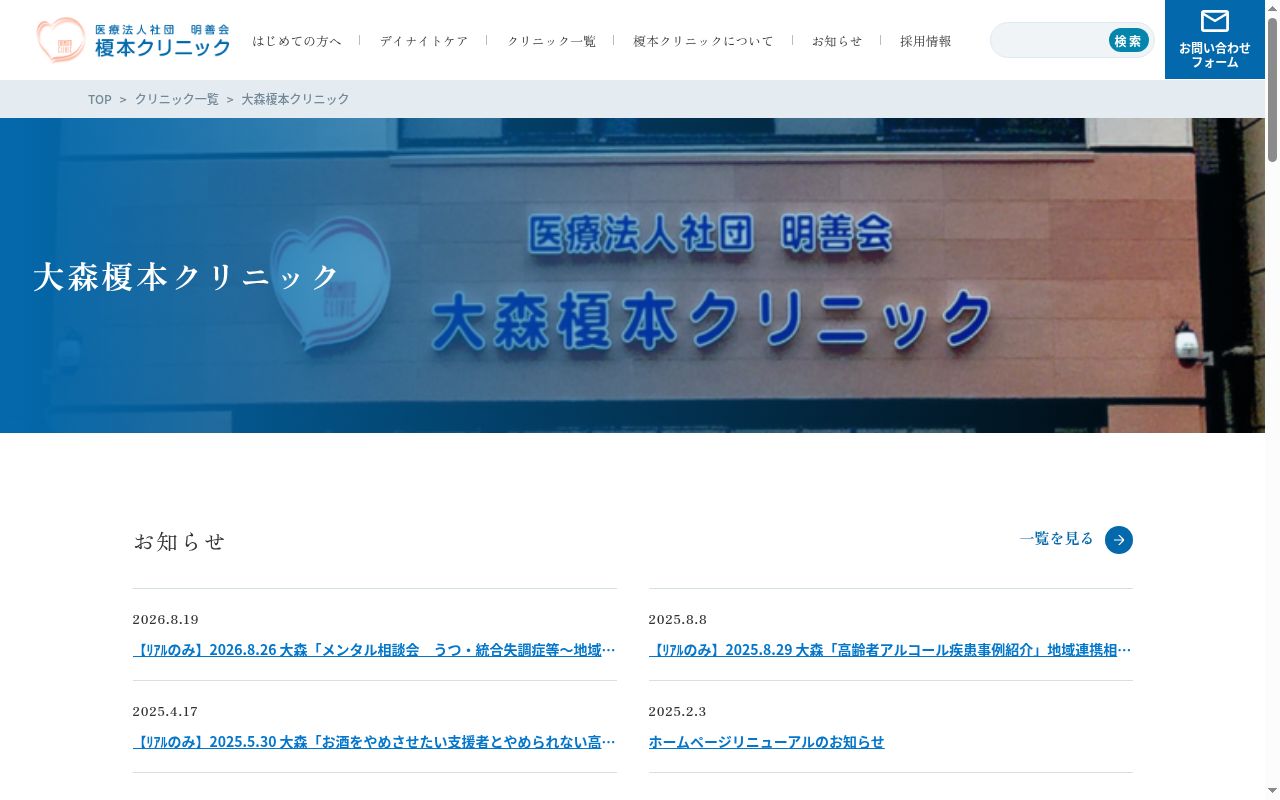Click the circular arrow icon beside 一覧を見る
Screen dimensions: 1280x800
[x=1119, y=540]
